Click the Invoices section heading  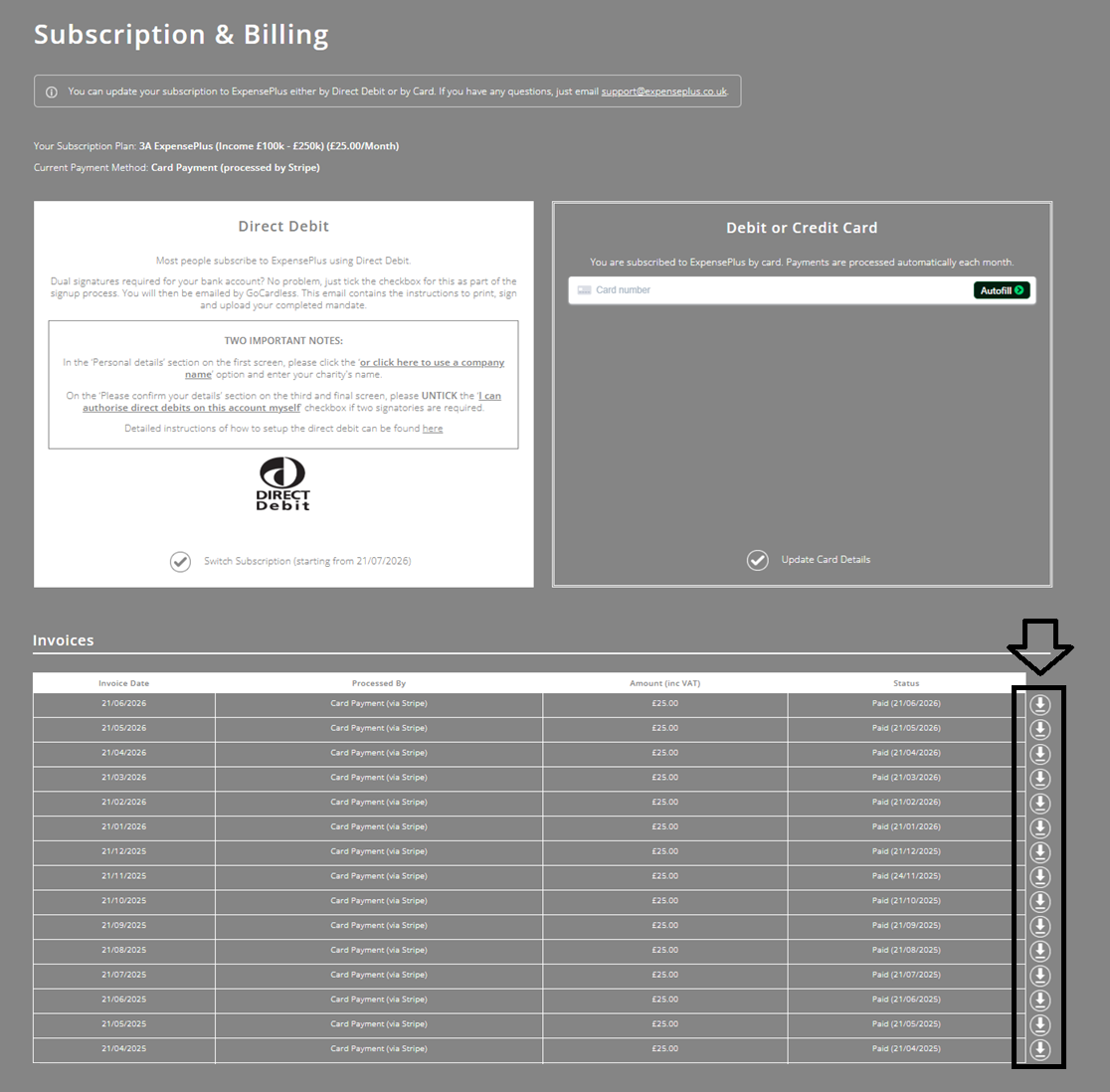click(x=63, y=640)
